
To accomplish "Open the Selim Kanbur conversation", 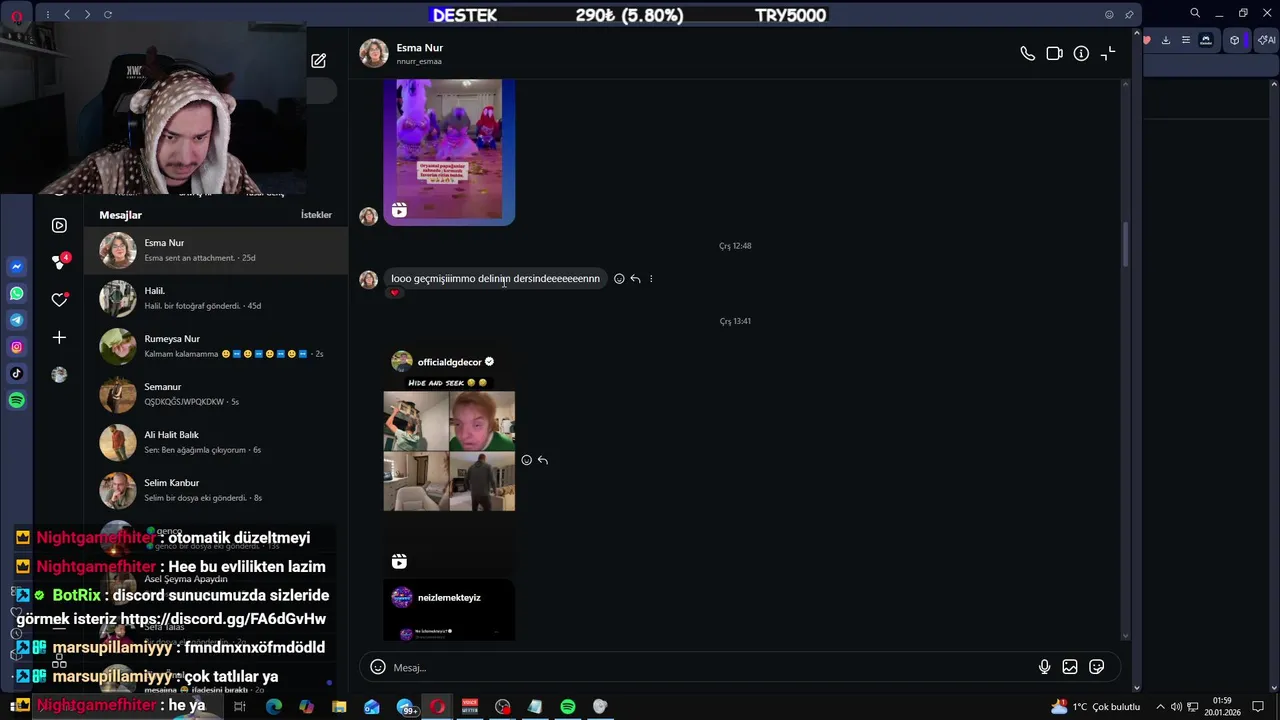I will click(216, 490).
